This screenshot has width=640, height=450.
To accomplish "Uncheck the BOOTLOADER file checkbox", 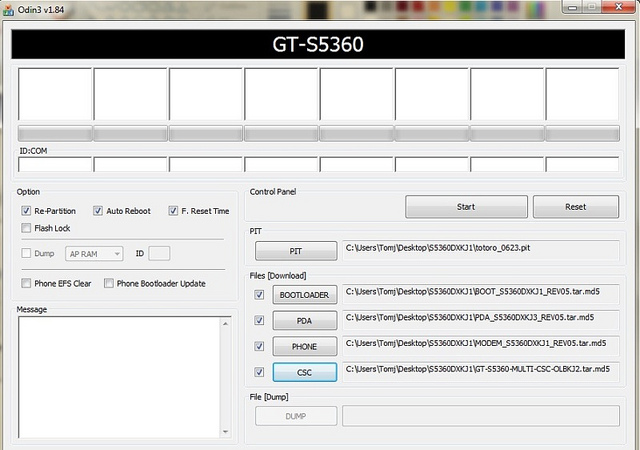I will pyautogui.click(x=259, y=294).
